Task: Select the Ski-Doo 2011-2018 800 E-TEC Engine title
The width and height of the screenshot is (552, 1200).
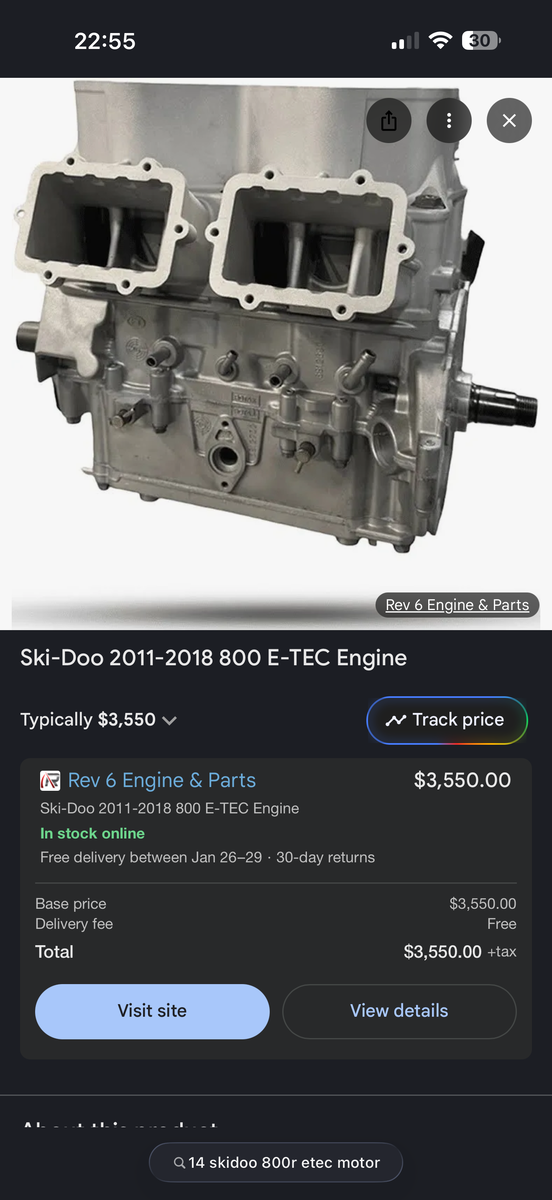Action: (x=214, y=658)
